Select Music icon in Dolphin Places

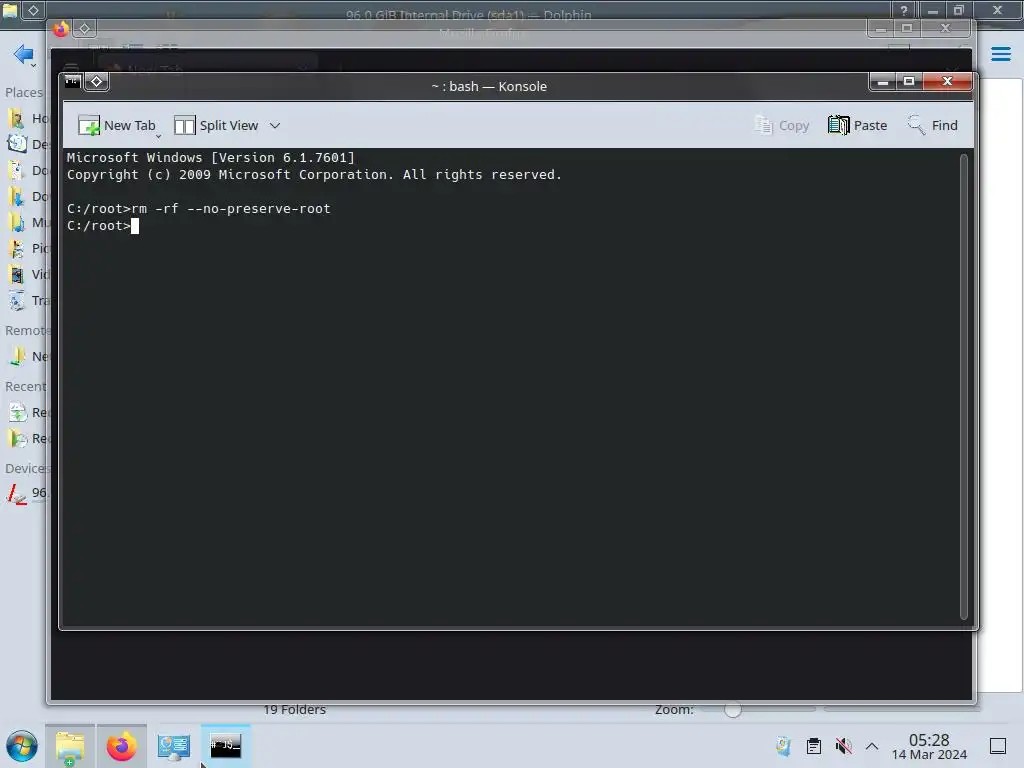(16, 223)
